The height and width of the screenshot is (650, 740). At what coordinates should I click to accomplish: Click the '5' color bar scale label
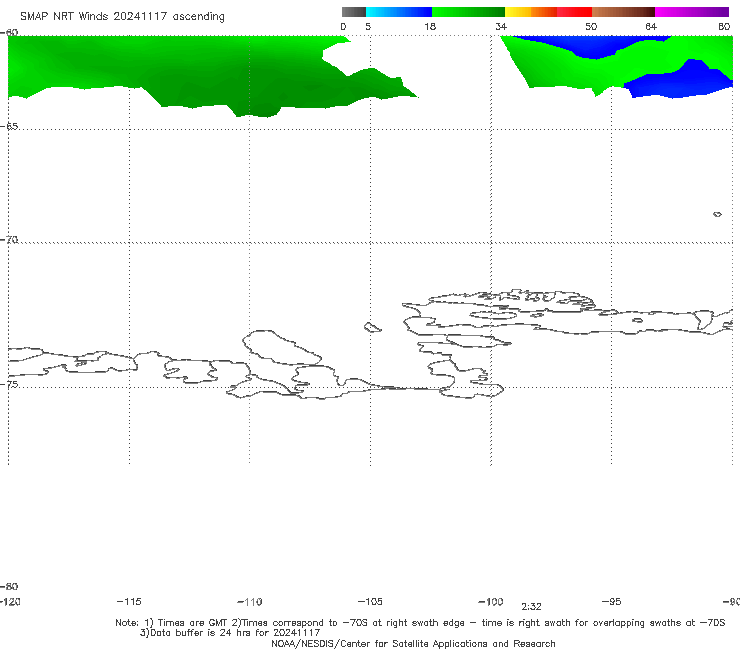(x=368, y=27)
